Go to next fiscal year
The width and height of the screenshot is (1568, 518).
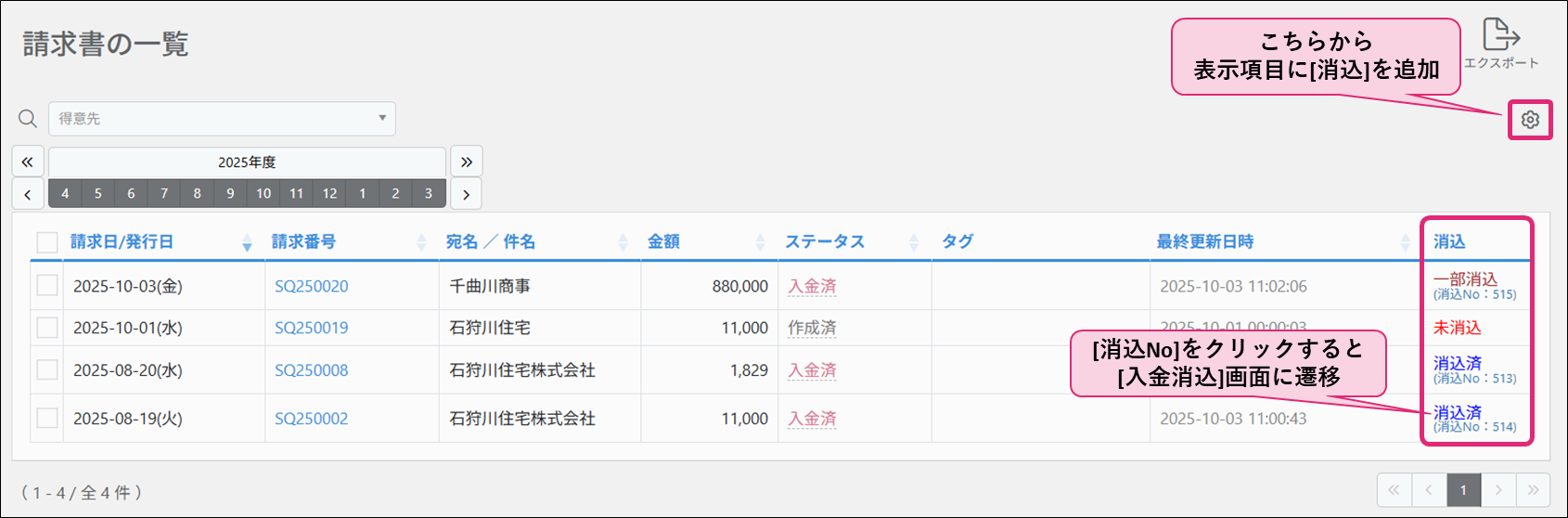pyautogui.click(x=466, y=162)
